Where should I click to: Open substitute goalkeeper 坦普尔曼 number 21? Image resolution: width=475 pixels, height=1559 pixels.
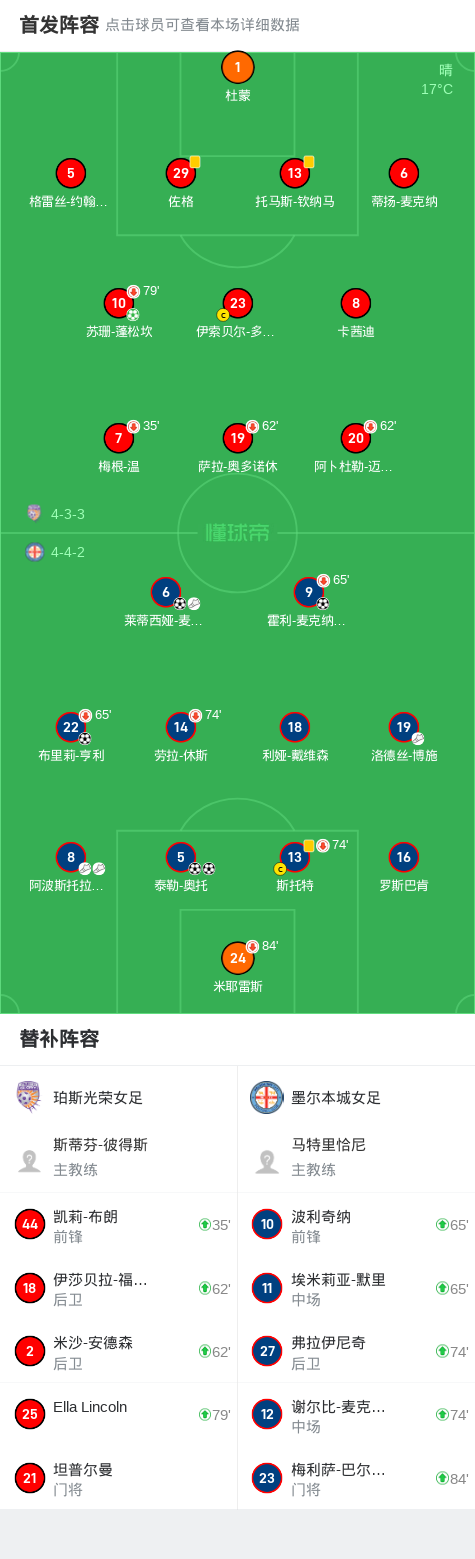pyautogui.click(x=119, y=1477)
